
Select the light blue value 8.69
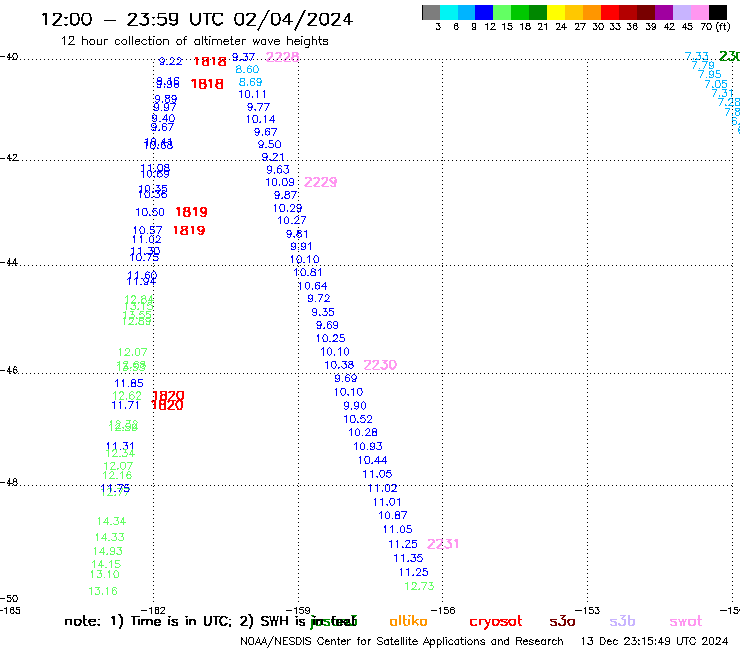point(250,82)
